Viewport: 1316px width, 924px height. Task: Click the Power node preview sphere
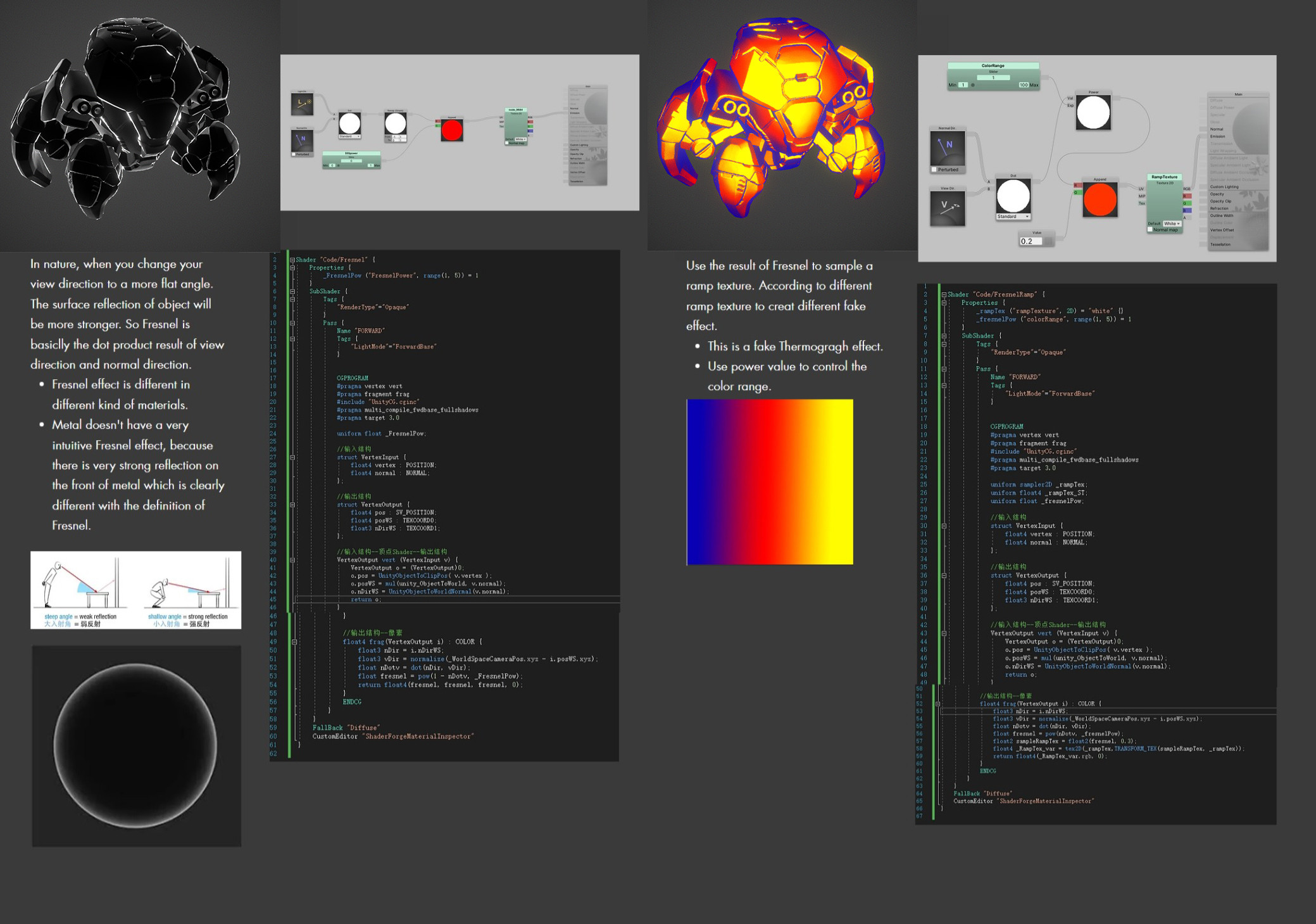coord(1093,111)
